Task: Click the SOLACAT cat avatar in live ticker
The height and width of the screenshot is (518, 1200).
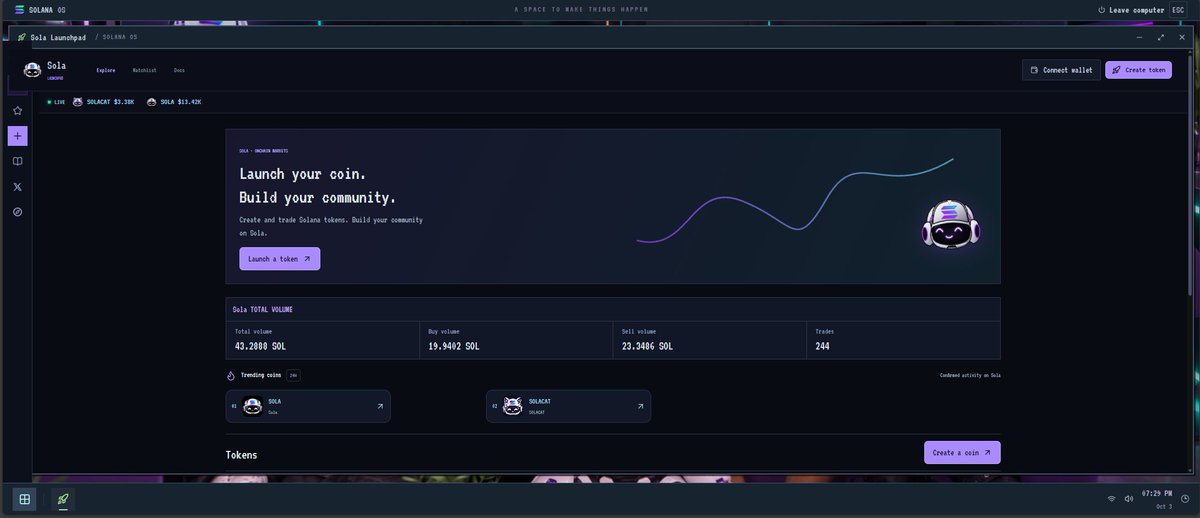Action: [x=78, y=102]
